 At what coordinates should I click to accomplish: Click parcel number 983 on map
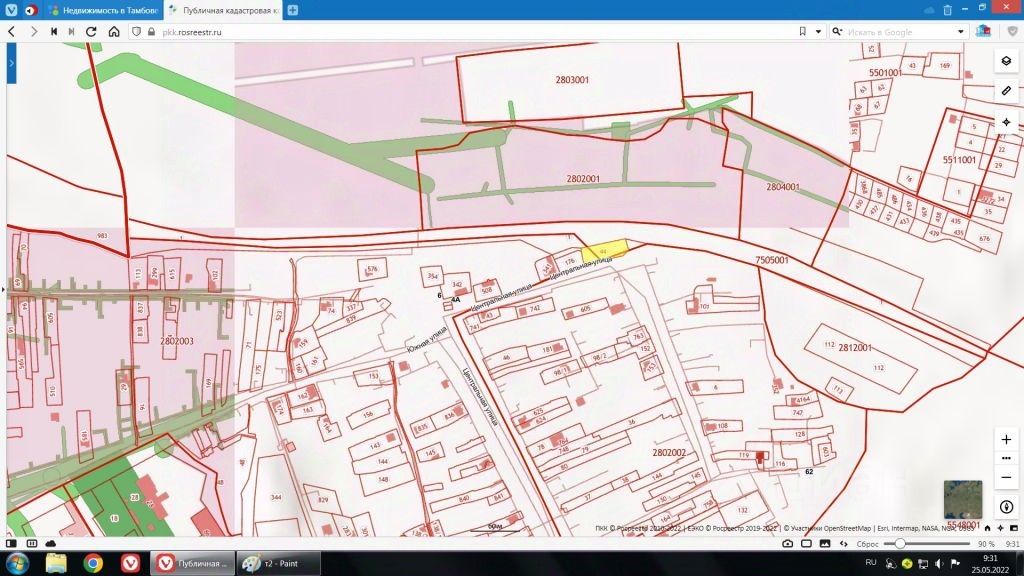click(x=102, y=236)
